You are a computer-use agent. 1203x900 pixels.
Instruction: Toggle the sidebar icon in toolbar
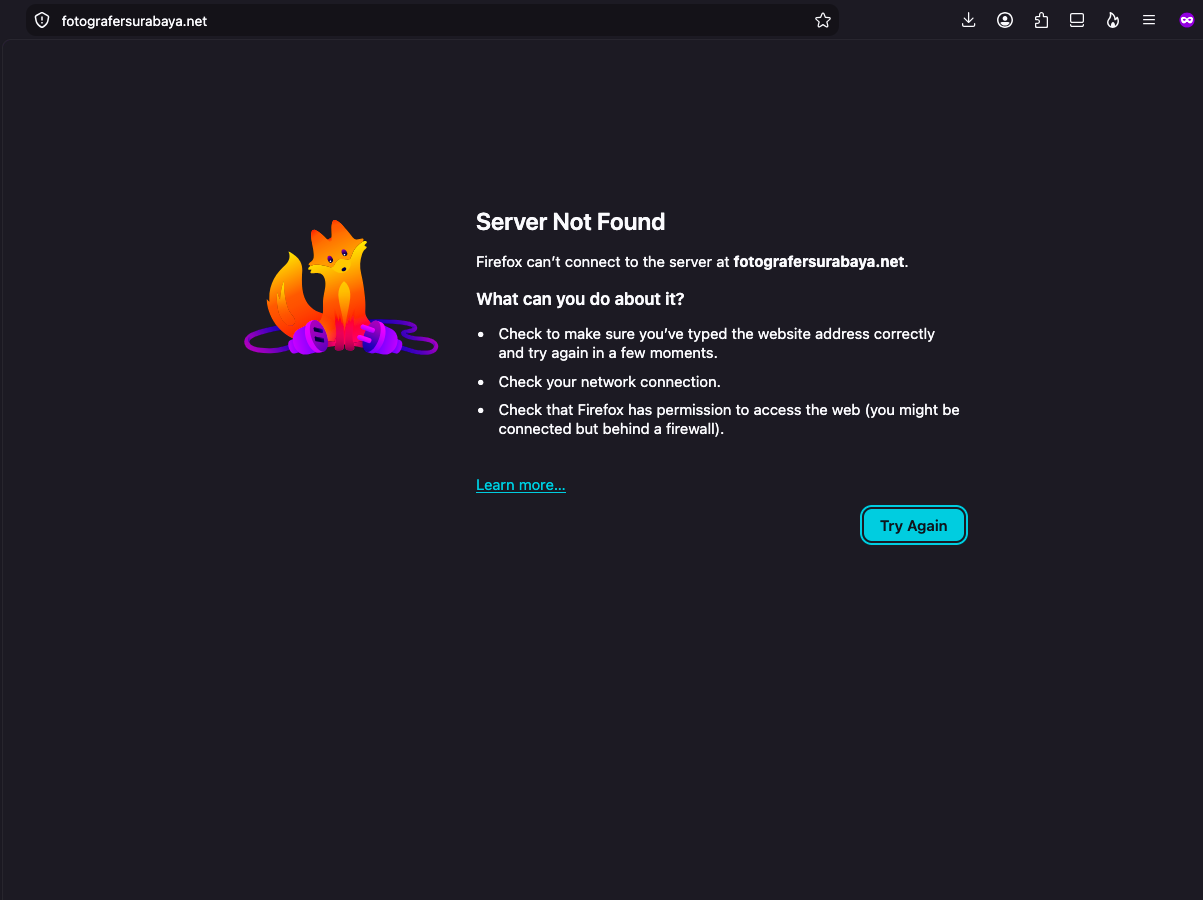(x=1077, y=20)
